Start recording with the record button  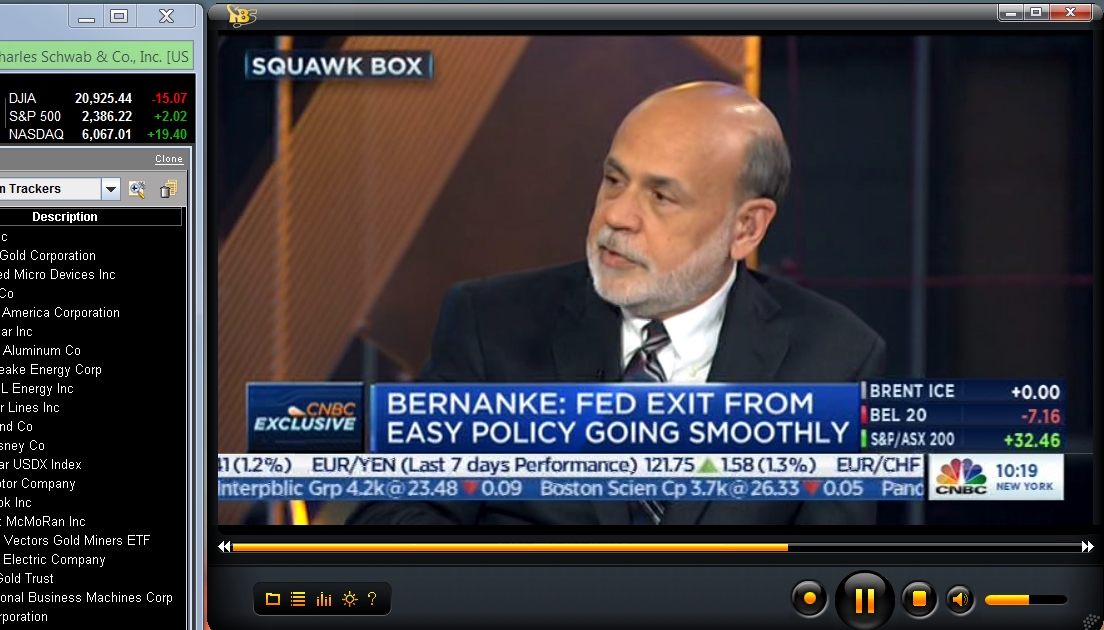809,598
